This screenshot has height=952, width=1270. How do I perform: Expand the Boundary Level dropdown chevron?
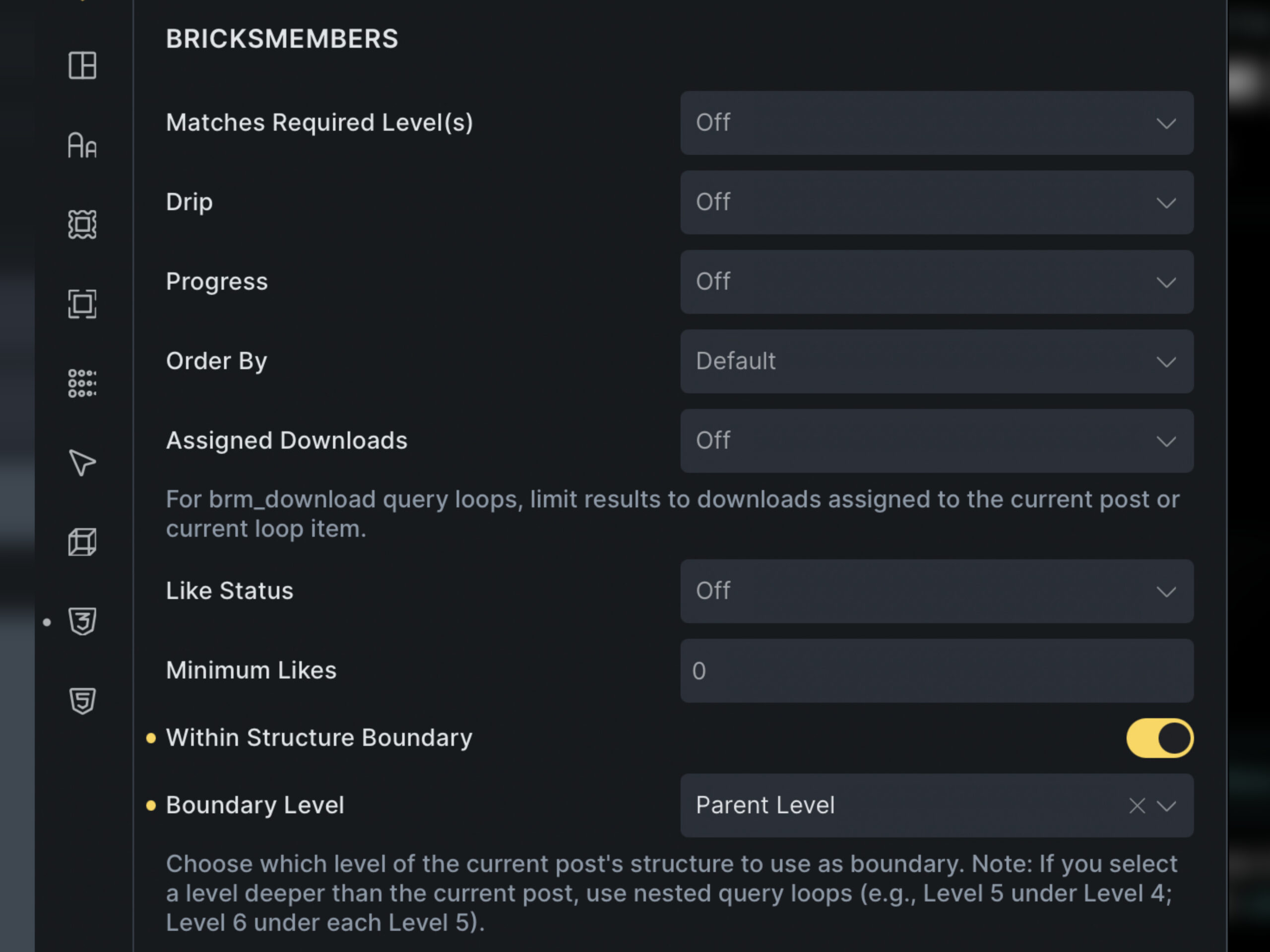pyautogui.click(x=1166, y=806)
